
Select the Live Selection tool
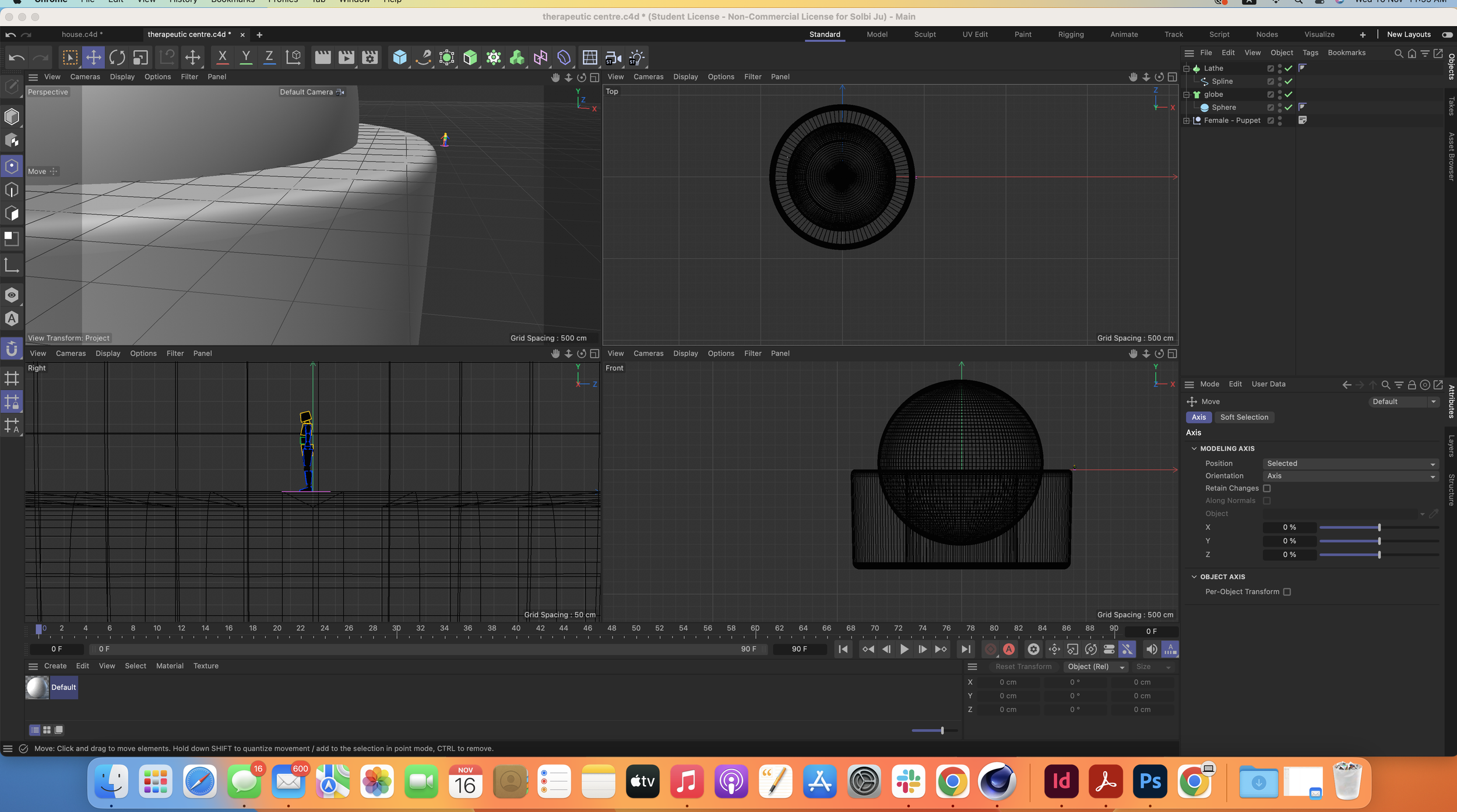point(69,58)
